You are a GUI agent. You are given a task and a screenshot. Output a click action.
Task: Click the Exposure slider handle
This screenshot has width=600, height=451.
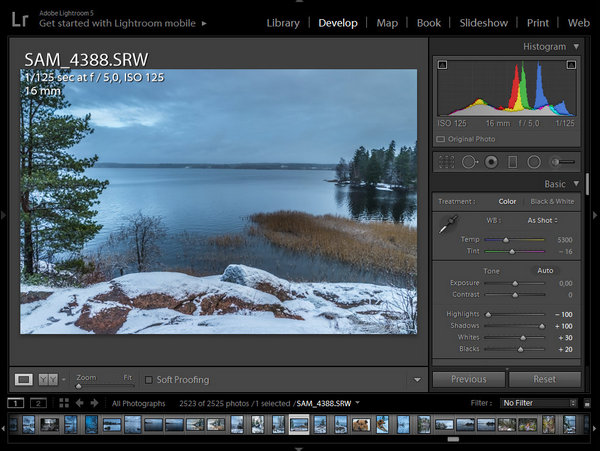516,284
